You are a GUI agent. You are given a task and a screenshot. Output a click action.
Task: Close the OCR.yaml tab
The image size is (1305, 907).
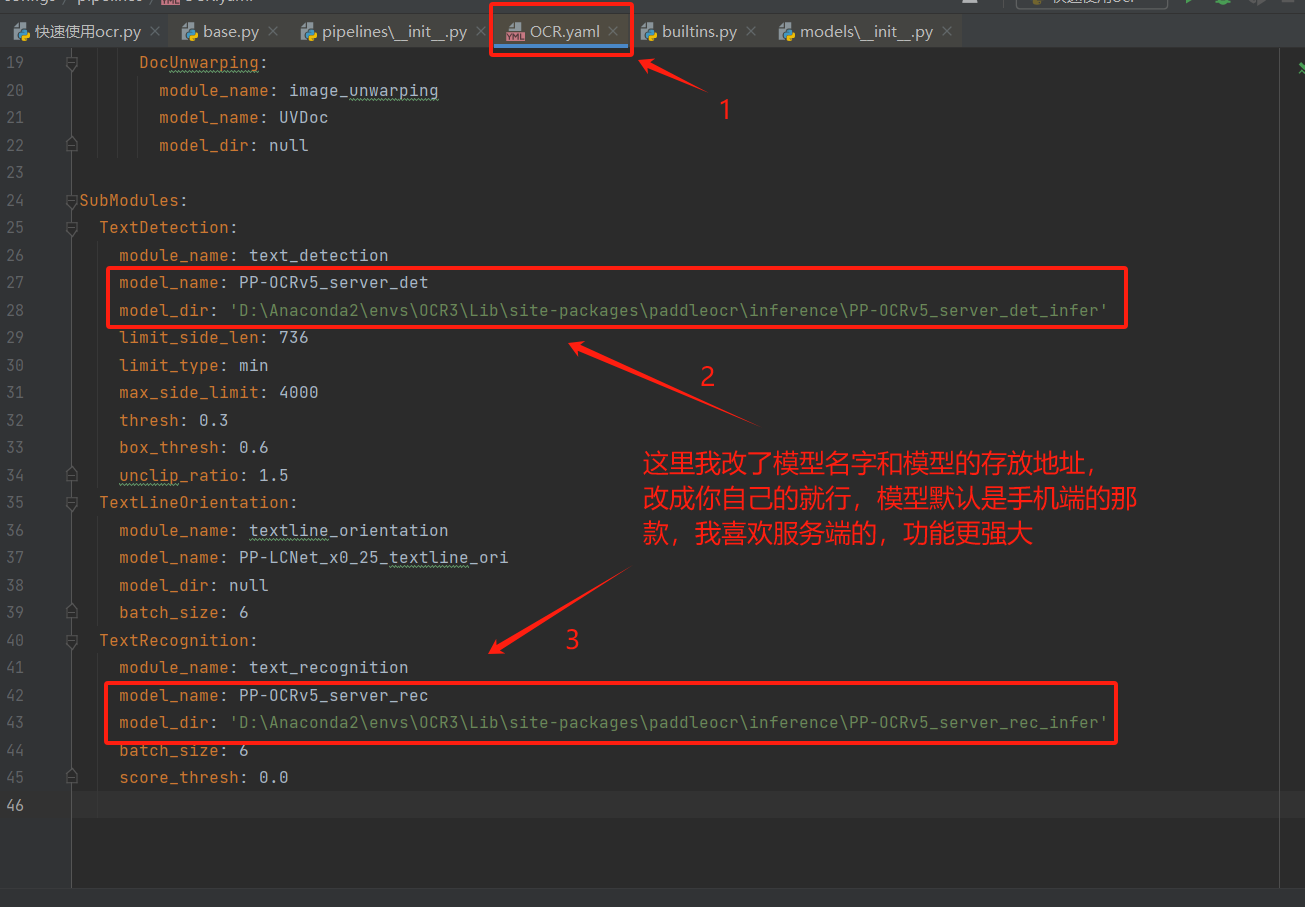614,32
